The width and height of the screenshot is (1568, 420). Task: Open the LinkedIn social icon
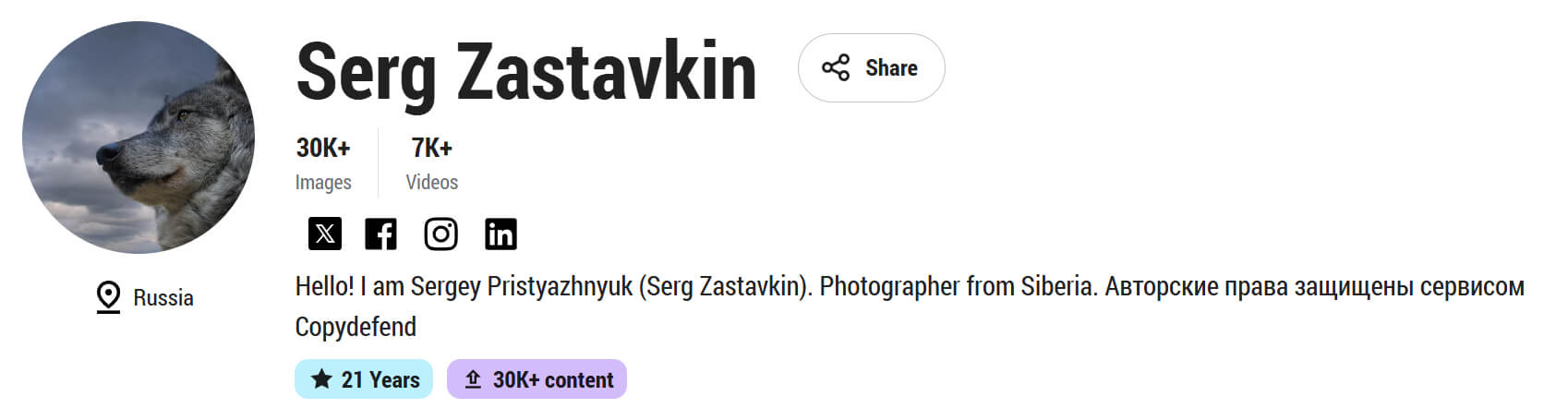501,234
